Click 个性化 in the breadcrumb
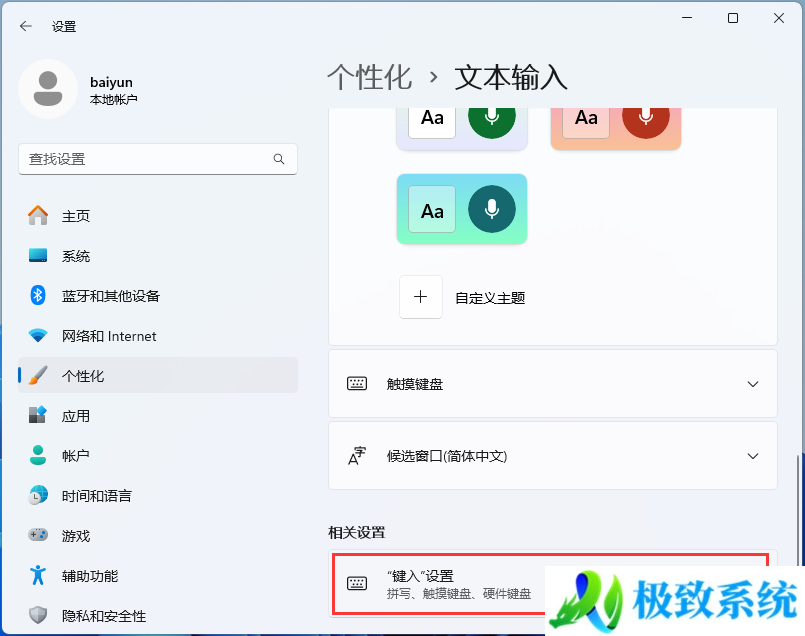The height and width of the screenshot is (636, 805). tap(370, 78)
